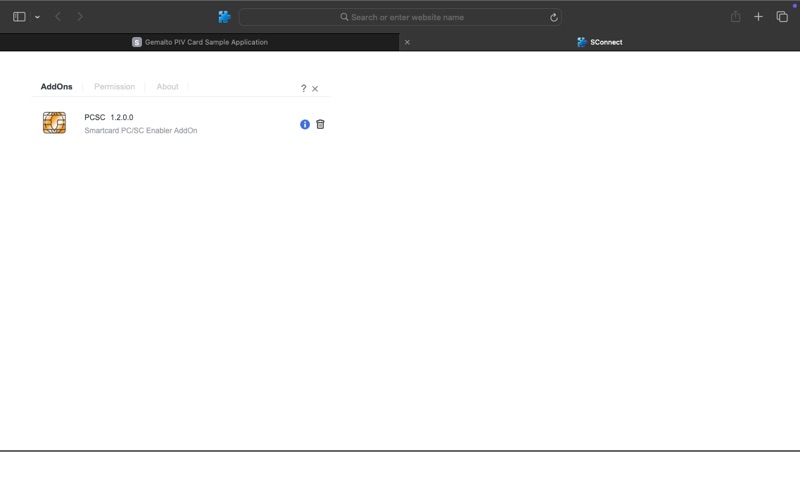Reload the current page
Viewport: 800px width, 500px height.
point(554,17)
